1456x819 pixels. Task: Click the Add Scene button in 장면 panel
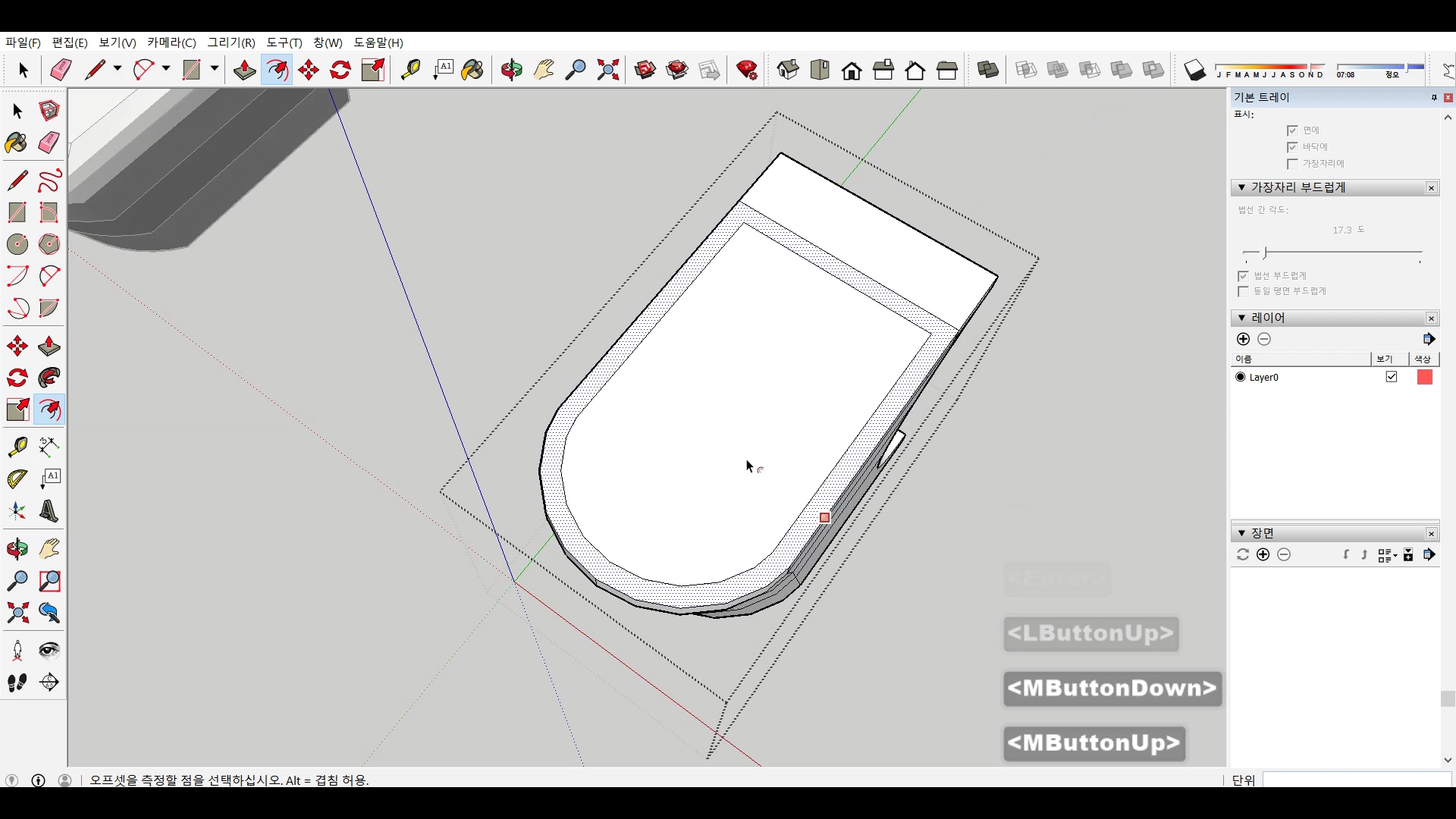pos(1263,554)
